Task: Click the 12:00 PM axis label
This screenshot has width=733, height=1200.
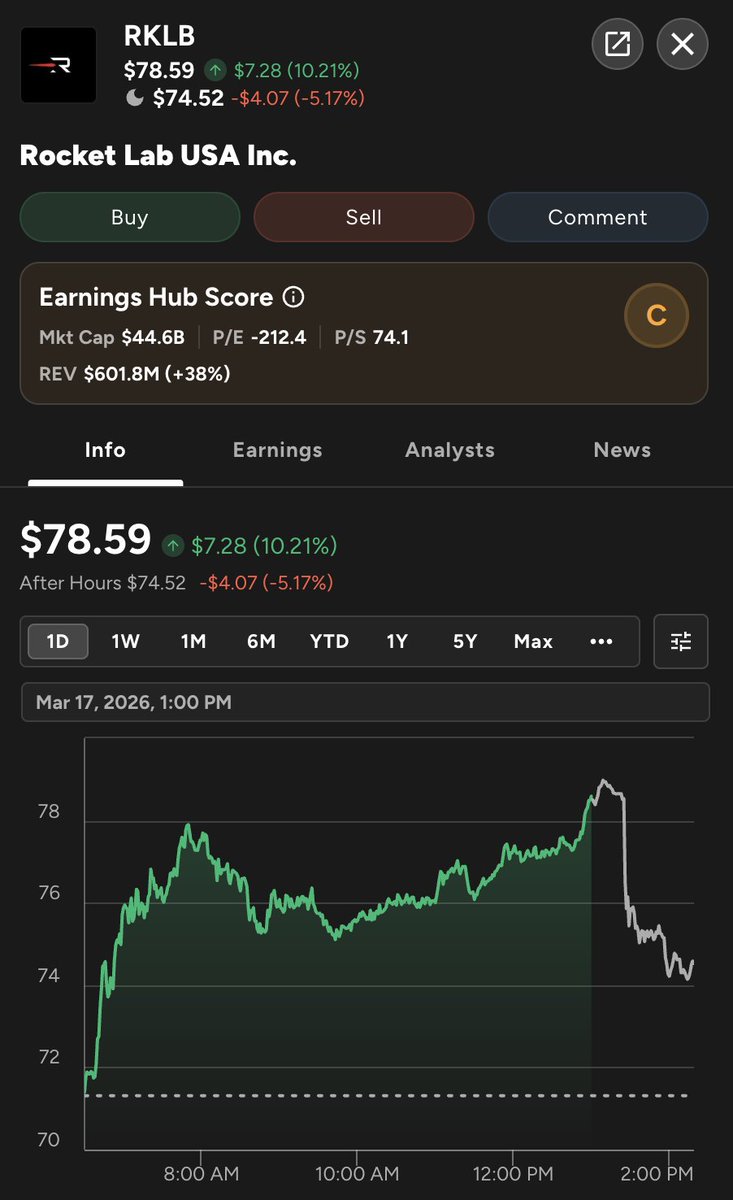Action: [511, 1172]
